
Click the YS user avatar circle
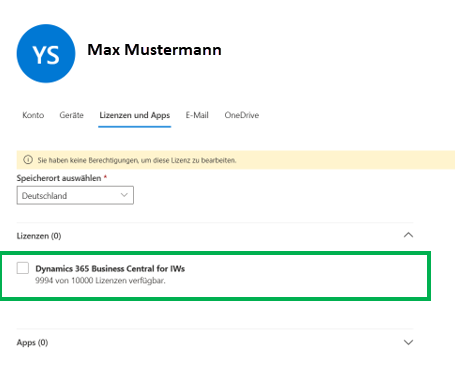46,53
